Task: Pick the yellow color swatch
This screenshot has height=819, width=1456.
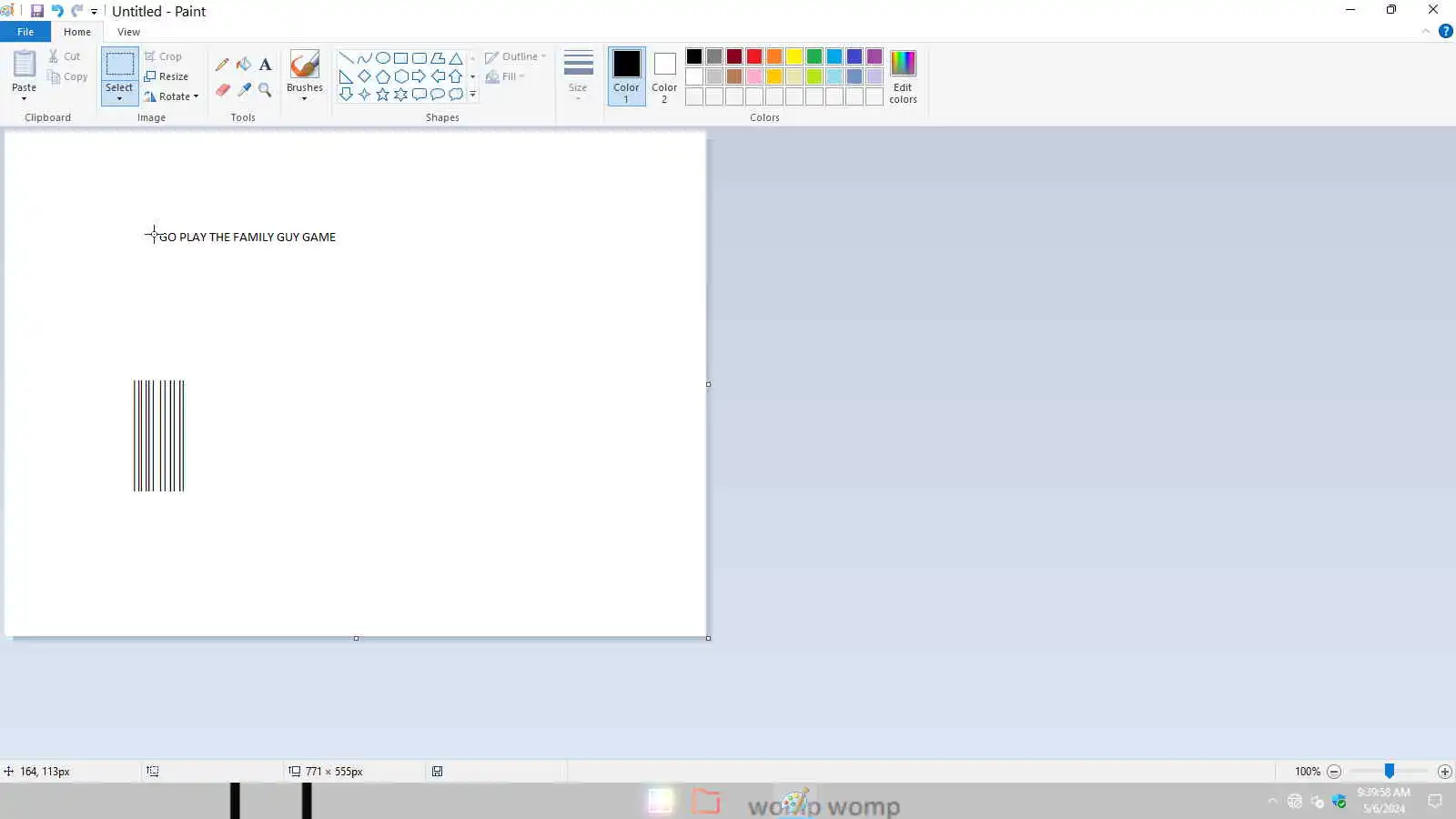Action: (794, 56)
